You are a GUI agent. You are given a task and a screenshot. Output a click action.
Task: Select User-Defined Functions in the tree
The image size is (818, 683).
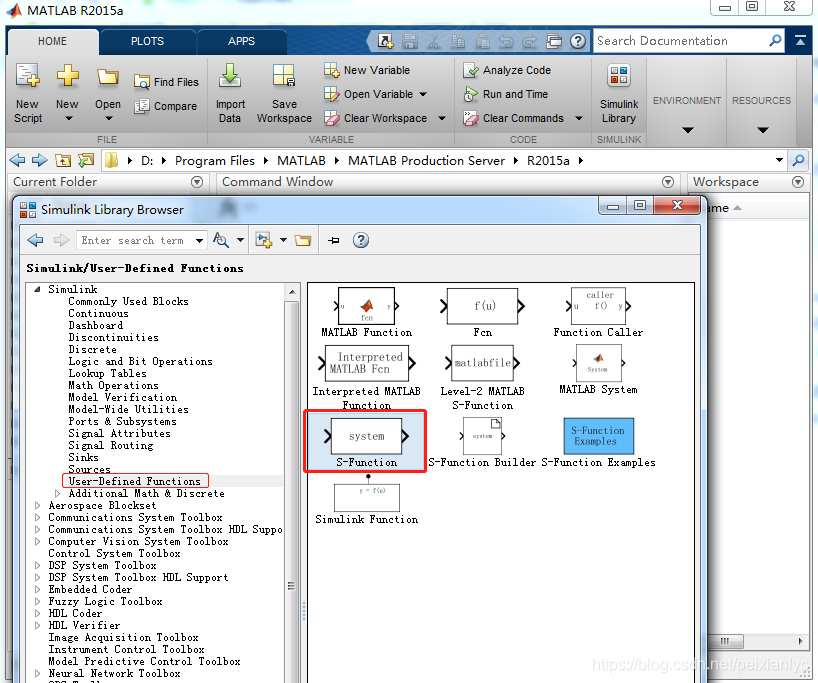pyautogui.click(x=134, y=480)
